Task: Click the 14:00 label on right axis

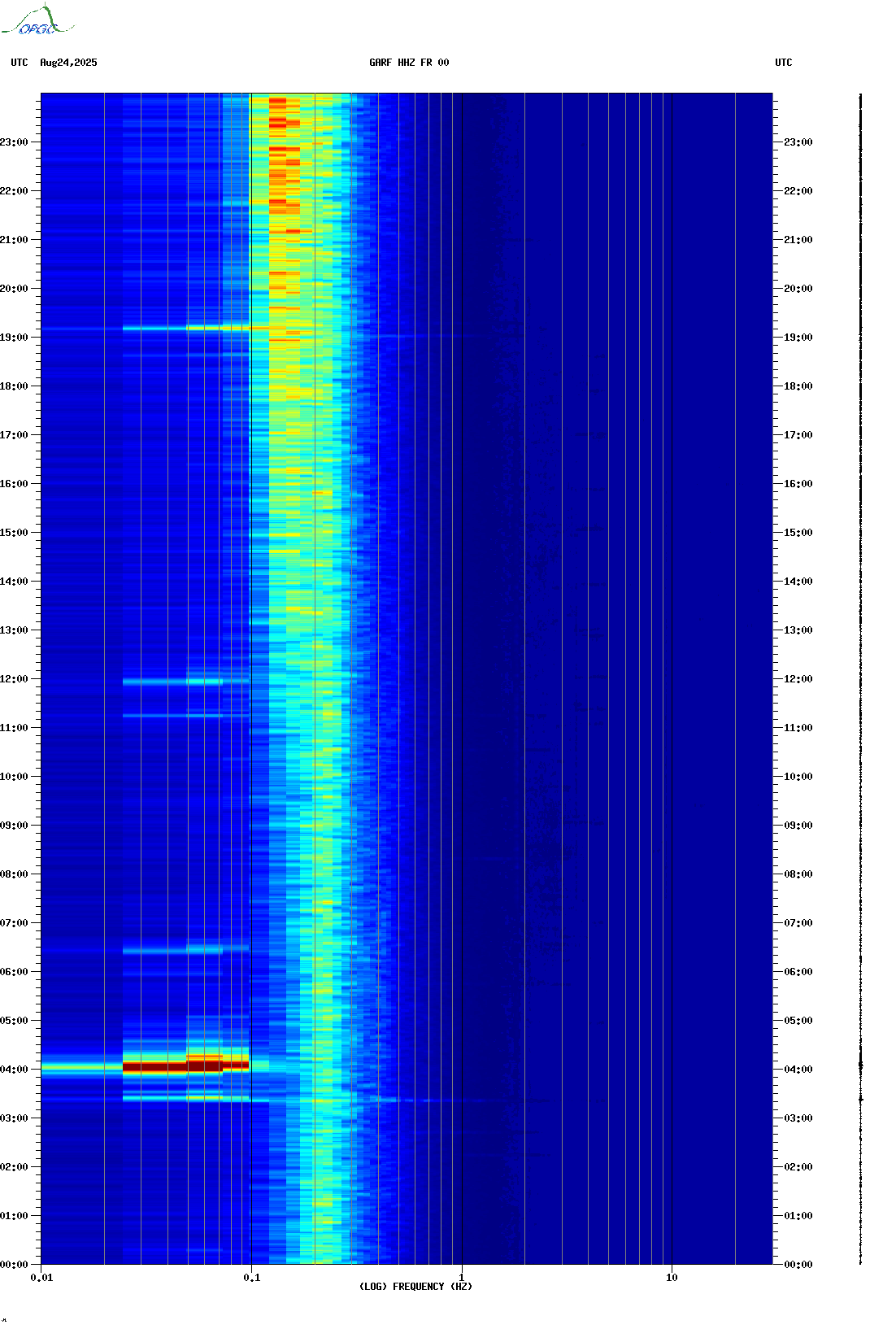Action: (x=798, y=582)
